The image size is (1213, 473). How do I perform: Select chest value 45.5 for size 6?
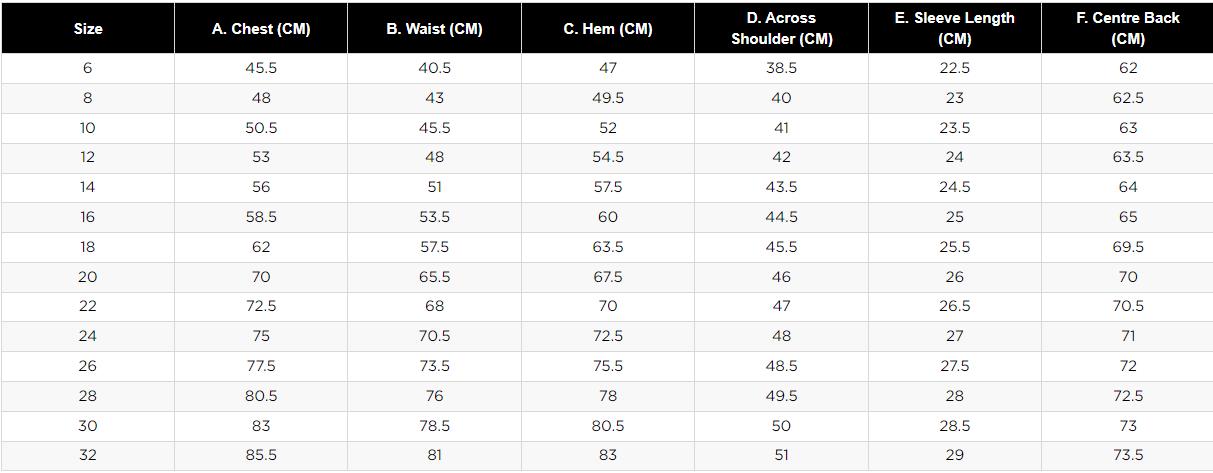click(x=261, y=68)
